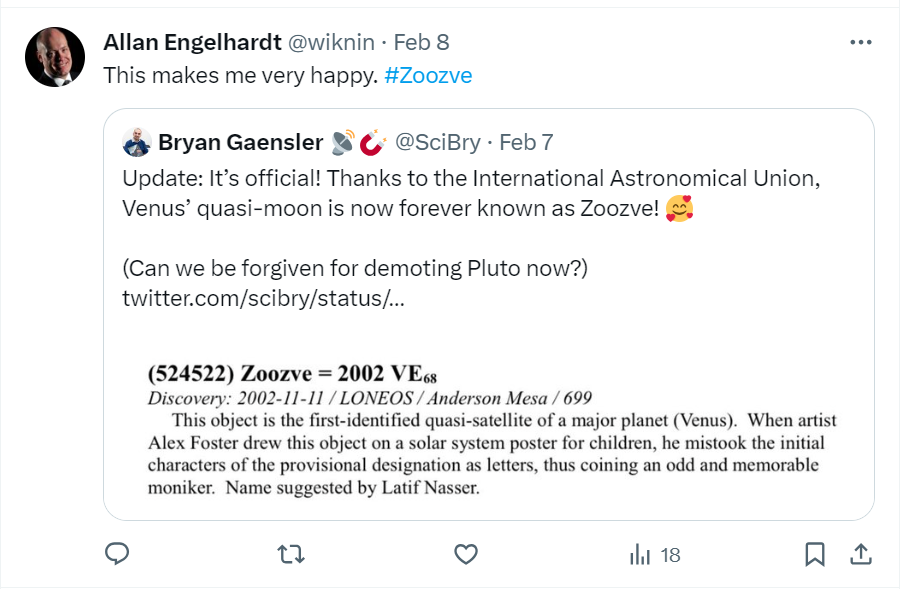This screenshot has height=589, width=900.
Task: Open the Feb 8 timestamp link
Action: click(x=421, y=42)
